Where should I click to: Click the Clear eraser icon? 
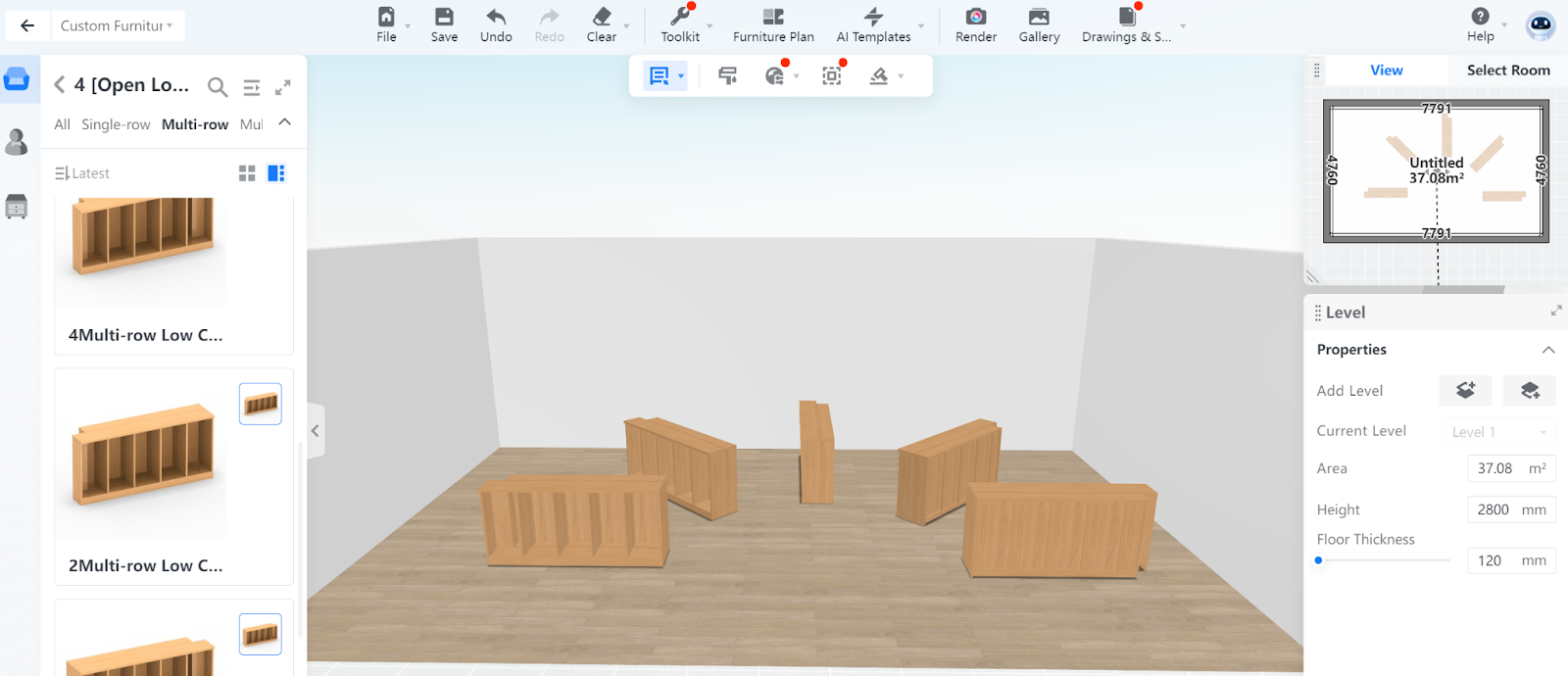pos(601,17)
